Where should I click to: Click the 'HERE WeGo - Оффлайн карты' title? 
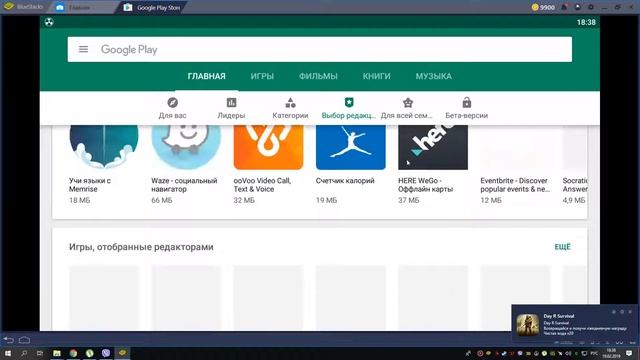pyautogui.click(x=426, y=185)
